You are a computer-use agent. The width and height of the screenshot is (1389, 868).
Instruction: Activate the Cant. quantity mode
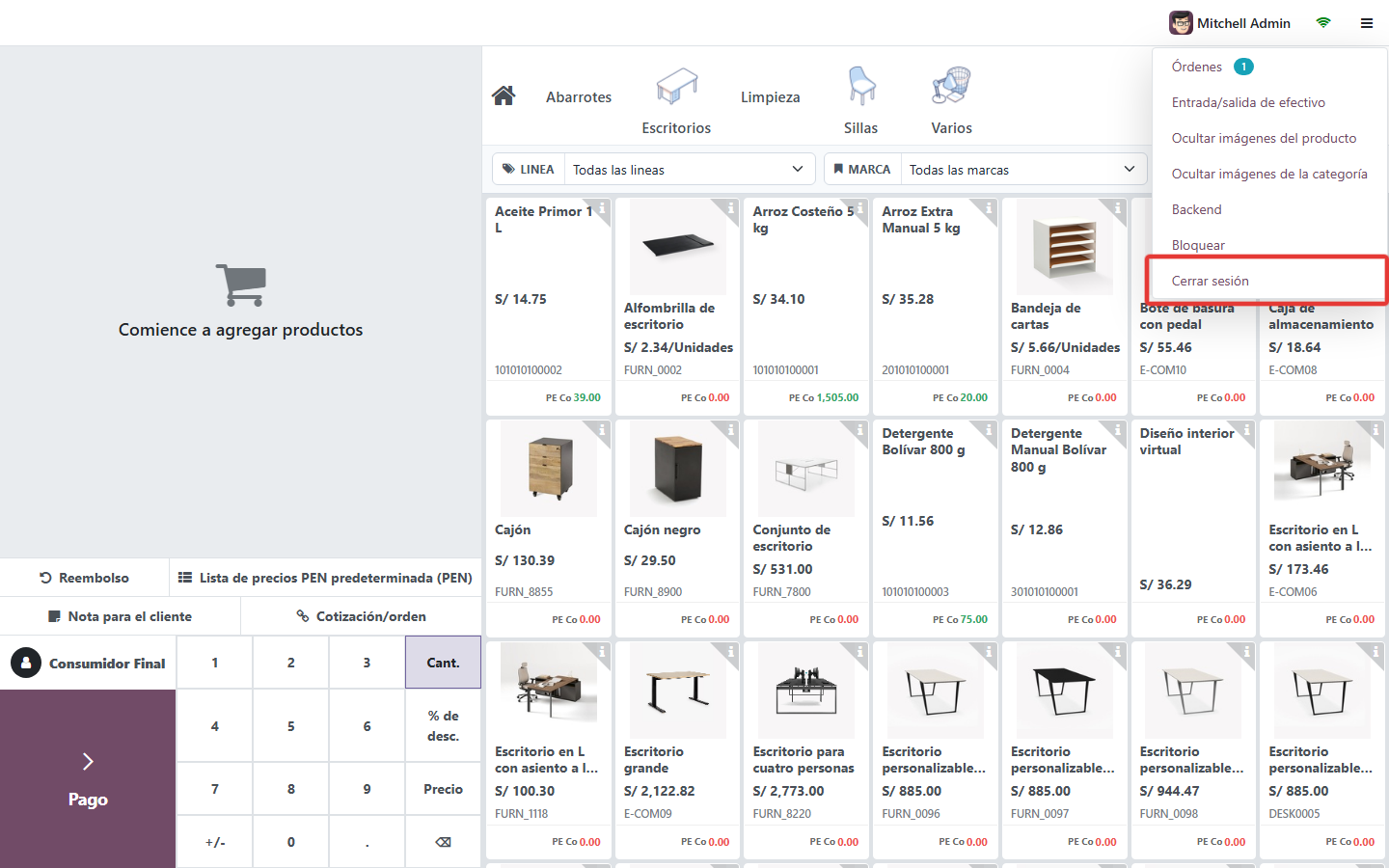(444, 663)
